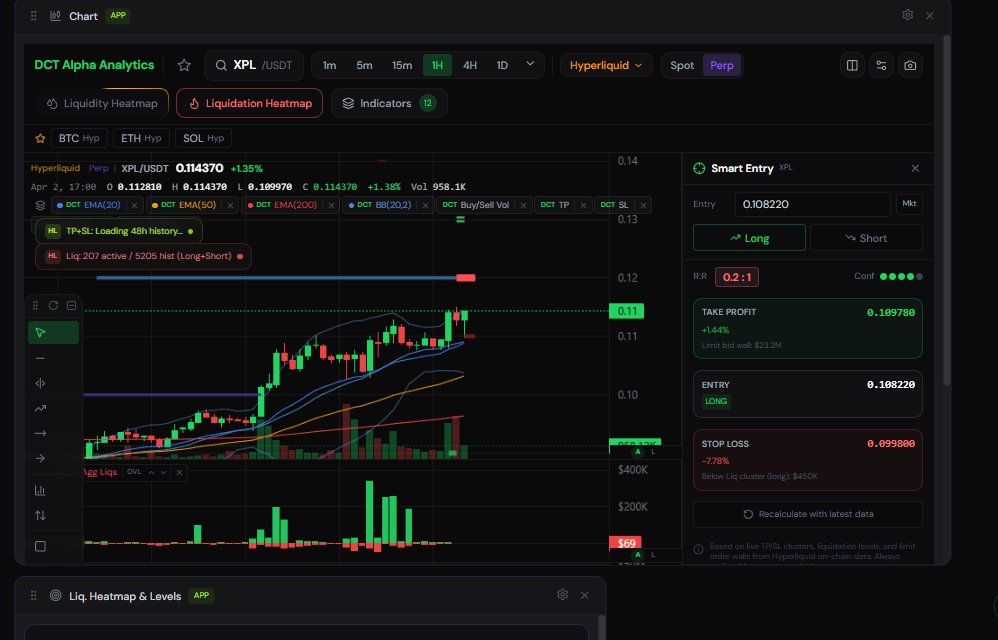
Task: Grab the drawing toolbar drag handle
Action: click(x=36, y=305)
